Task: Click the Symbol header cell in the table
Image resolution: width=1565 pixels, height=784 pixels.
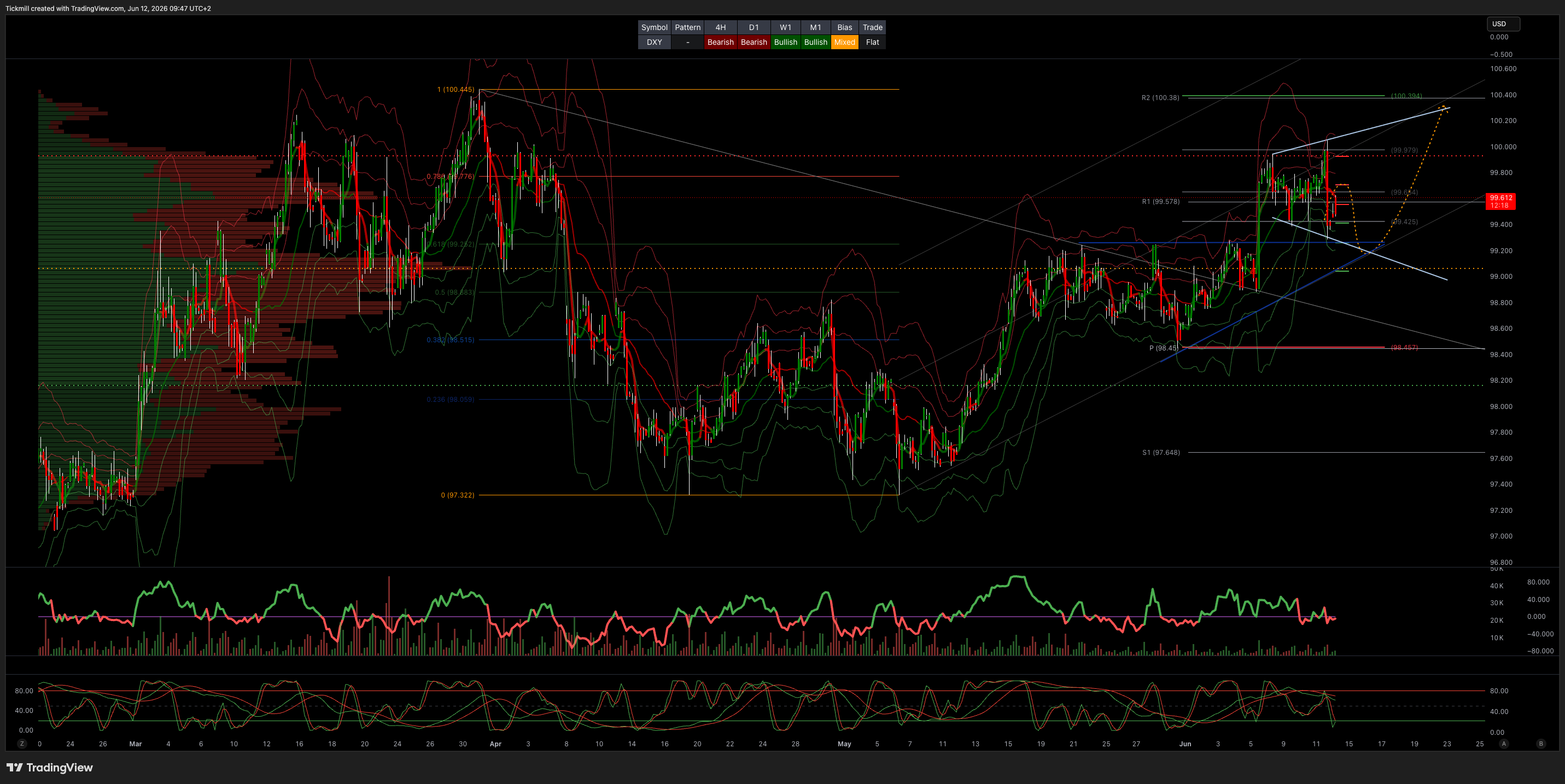Action: [655, 27]
